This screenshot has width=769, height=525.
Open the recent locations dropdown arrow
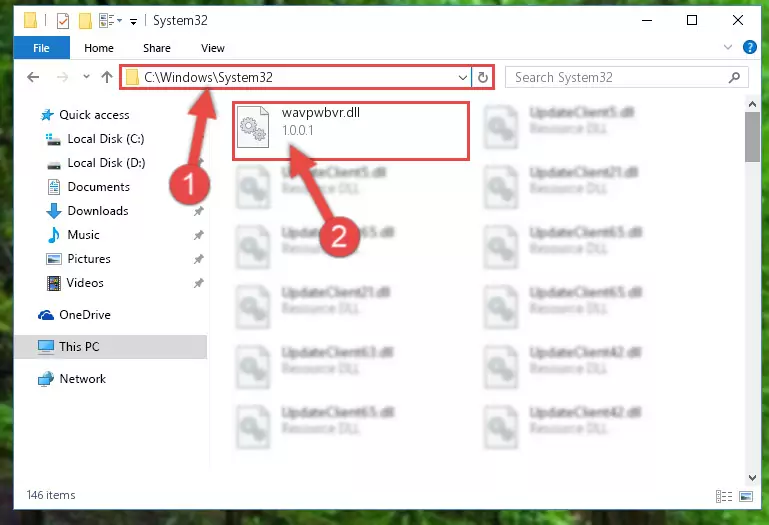tap(86, 77)
